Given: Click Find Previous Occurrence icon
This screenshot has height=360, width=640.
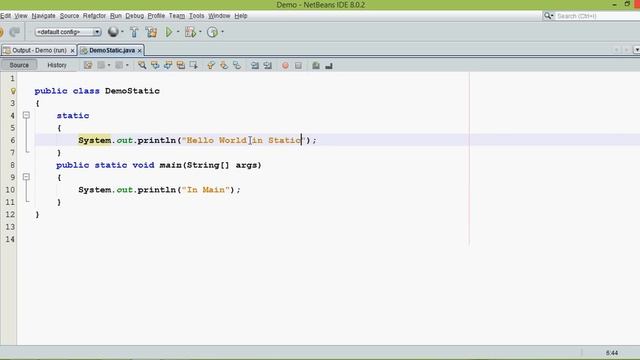Looking at the screenshot, I should point(155,65).
